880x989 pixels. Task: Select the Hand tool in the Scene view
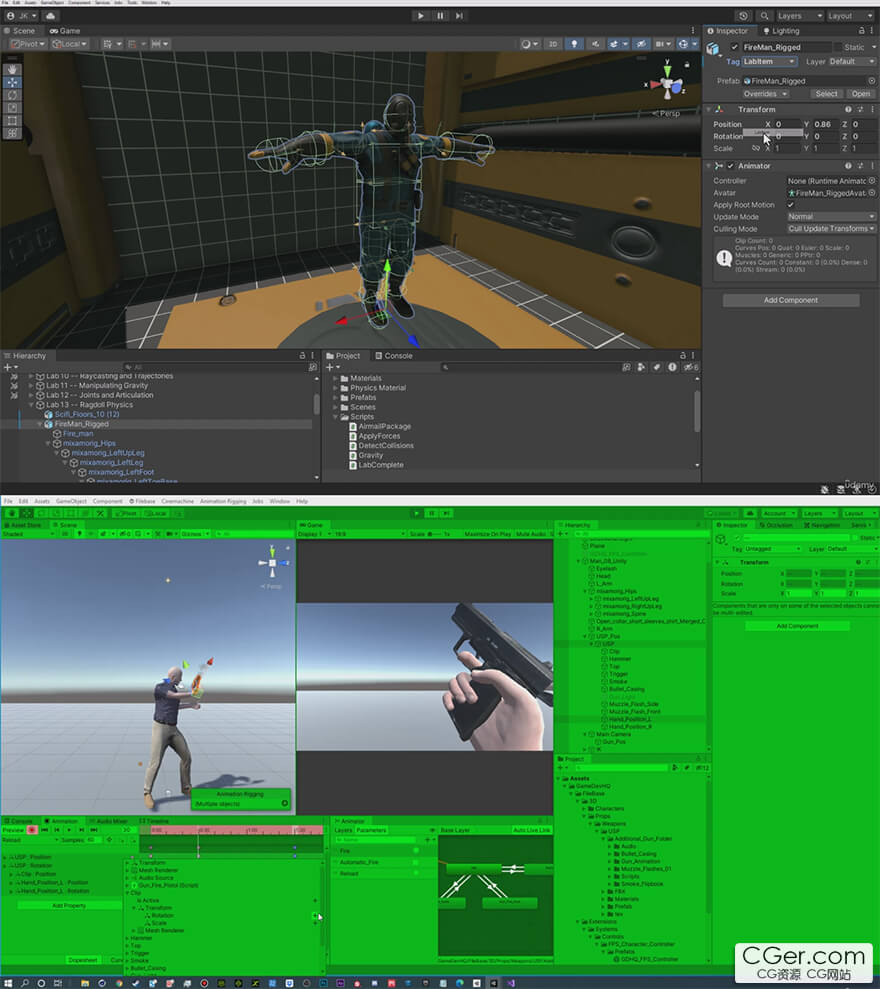pos(12,69)
